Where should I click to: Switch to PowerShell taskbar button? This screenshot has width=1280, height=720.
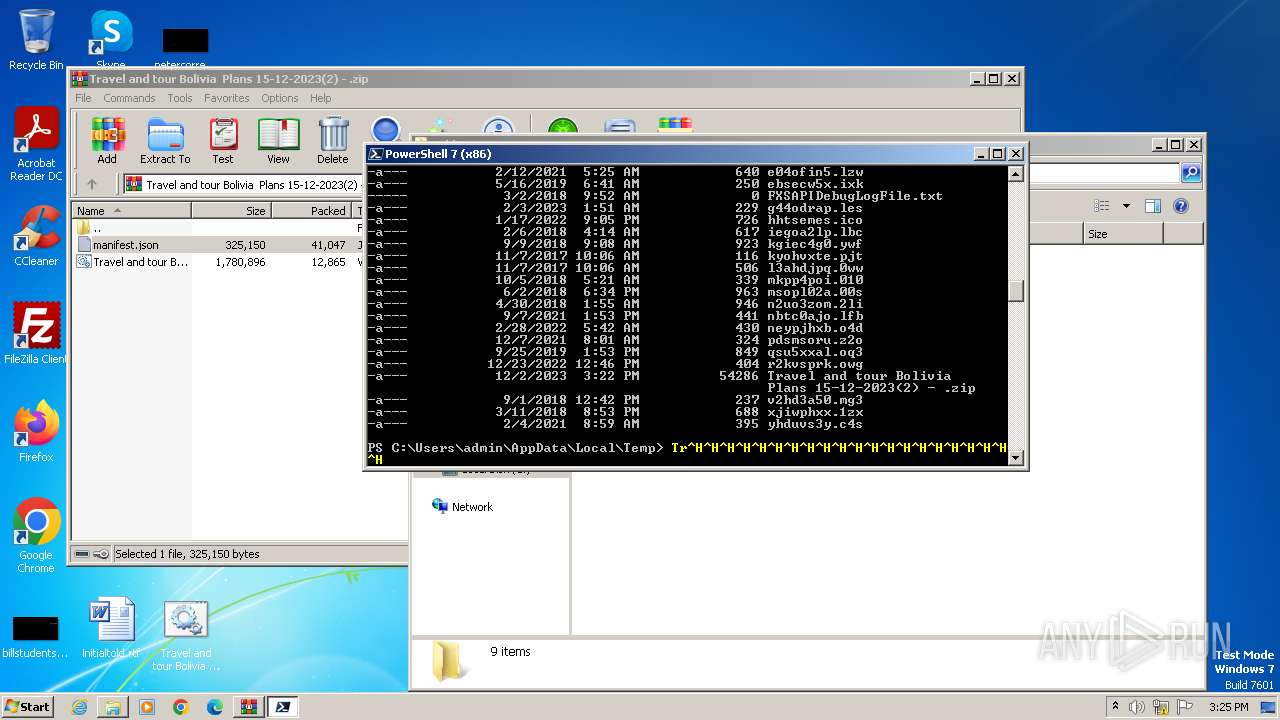(x=283, y=707)
